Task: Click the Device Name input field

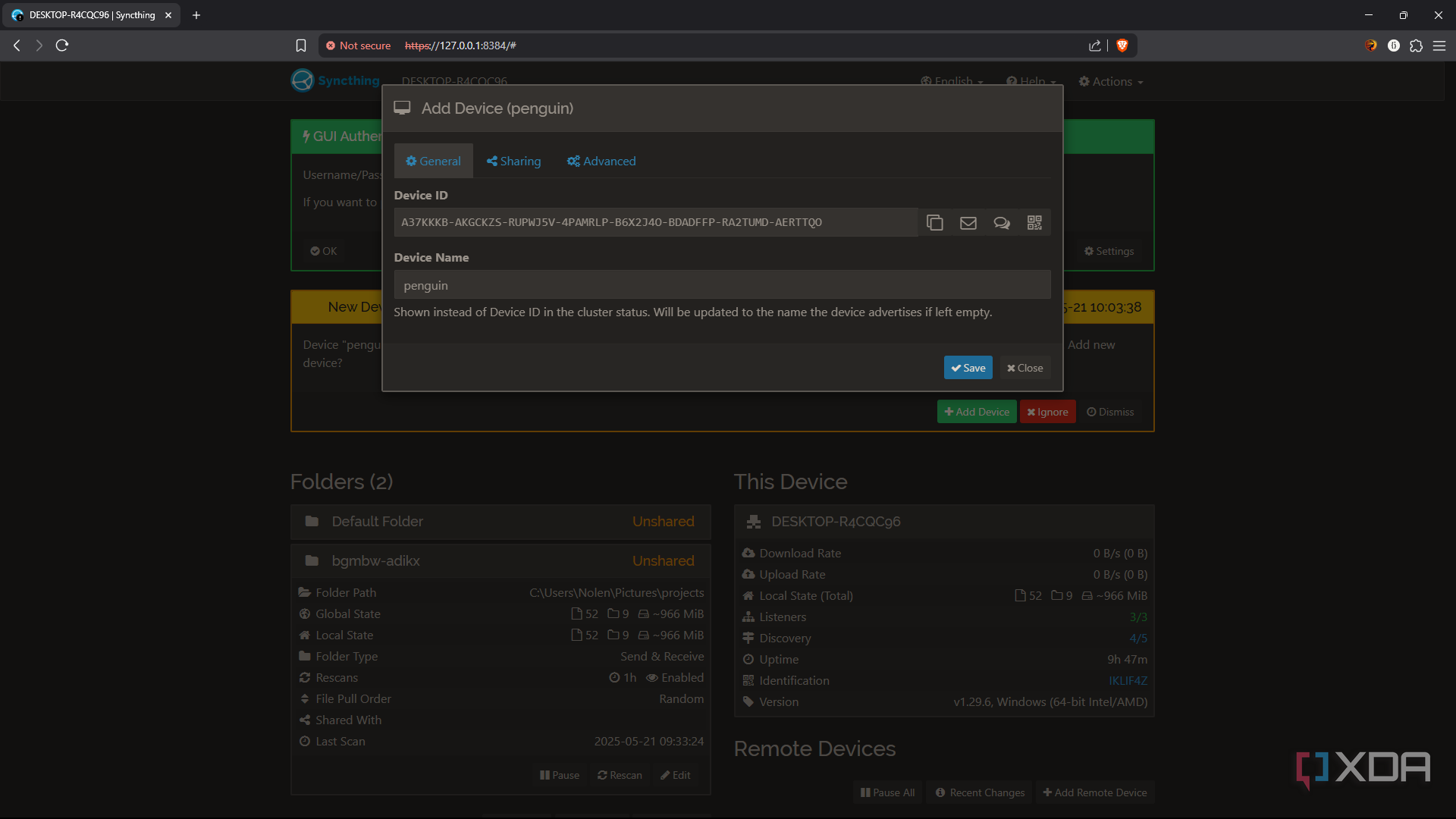Action: click(722, 285)
